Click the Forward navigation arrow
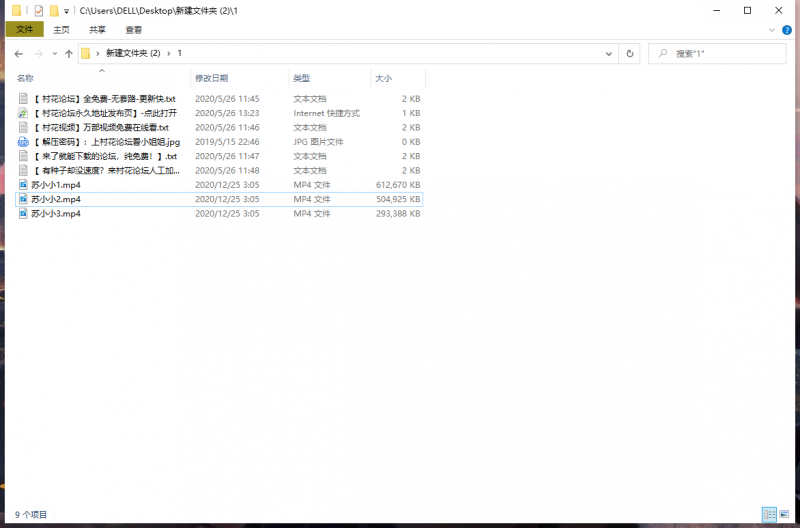This screenshot has width=800, height=528. [38, 53]
